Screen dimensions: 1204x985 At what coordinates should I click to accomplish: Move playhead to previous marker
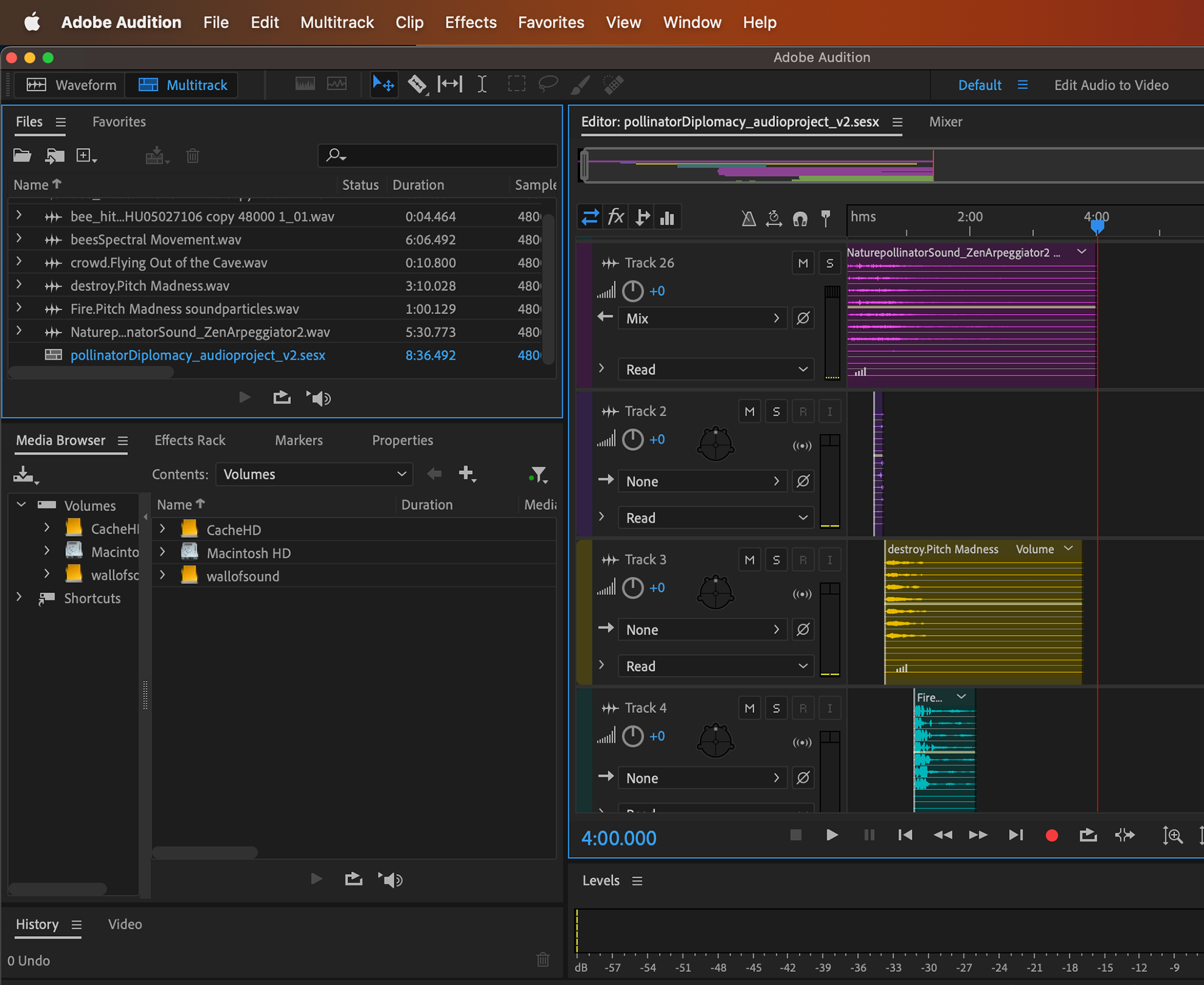(905, 835)
